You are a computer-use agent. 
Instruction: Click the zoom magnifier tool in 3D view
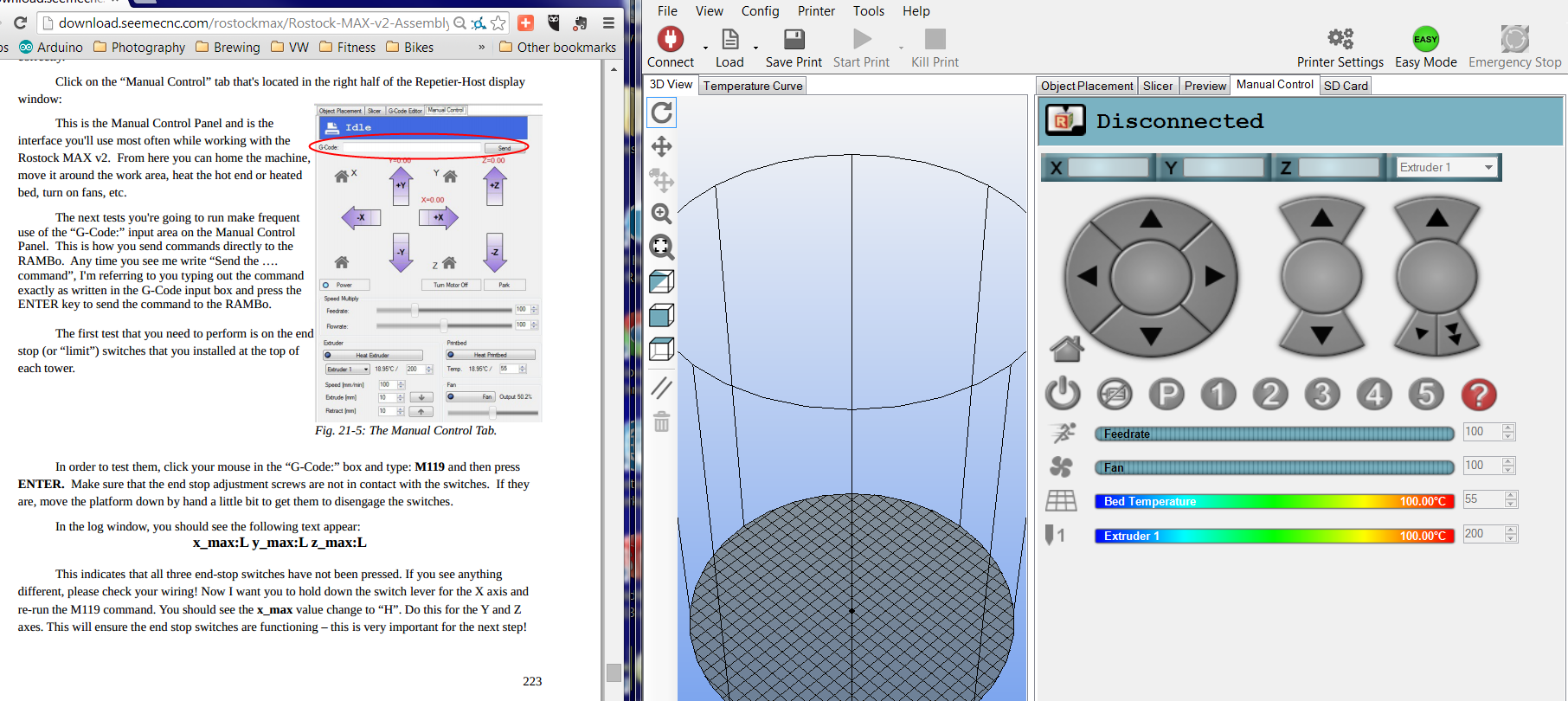[x=662, y=214]
